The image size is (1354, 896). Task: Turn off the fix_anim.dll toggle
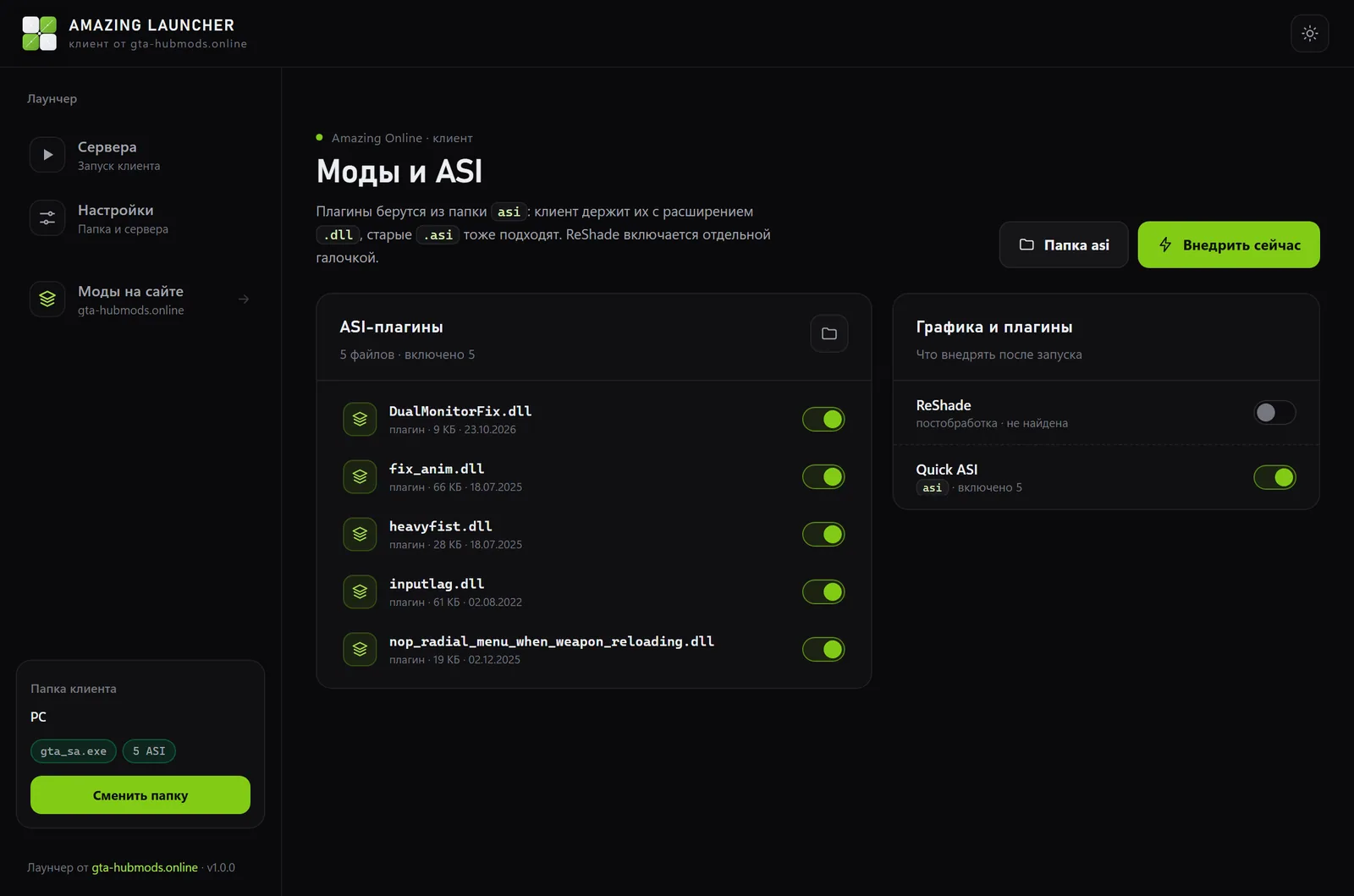point(823,476)
